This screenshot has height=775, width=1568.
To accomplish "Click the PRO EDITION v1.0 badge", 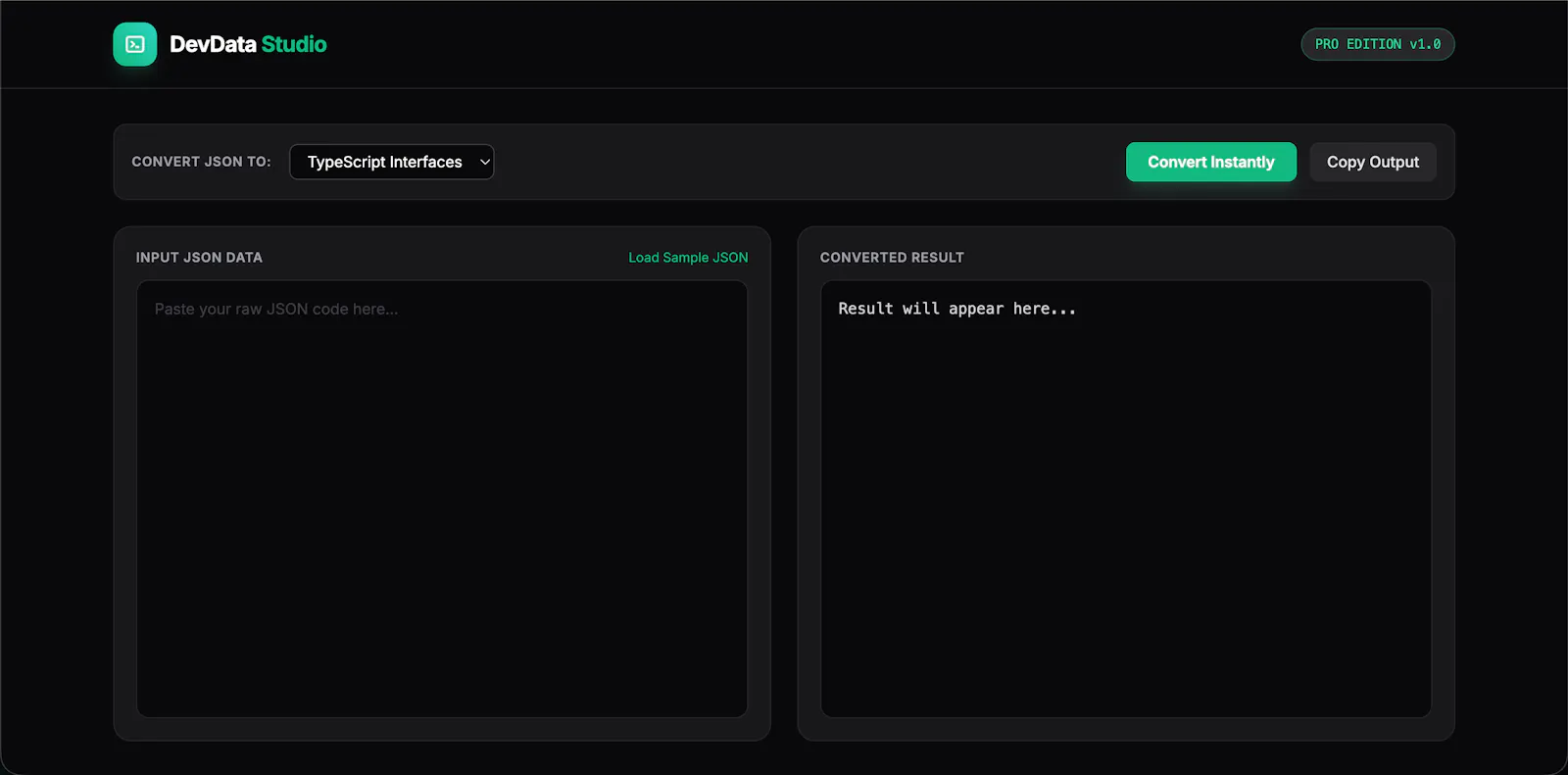I will [1377, 44].
